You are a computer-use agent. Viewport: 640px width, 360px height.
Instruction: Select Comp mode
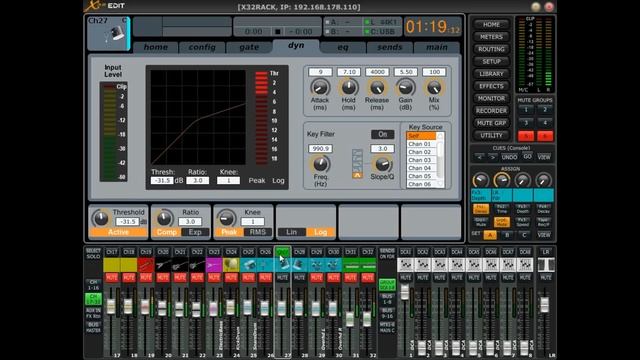point(167,232)
